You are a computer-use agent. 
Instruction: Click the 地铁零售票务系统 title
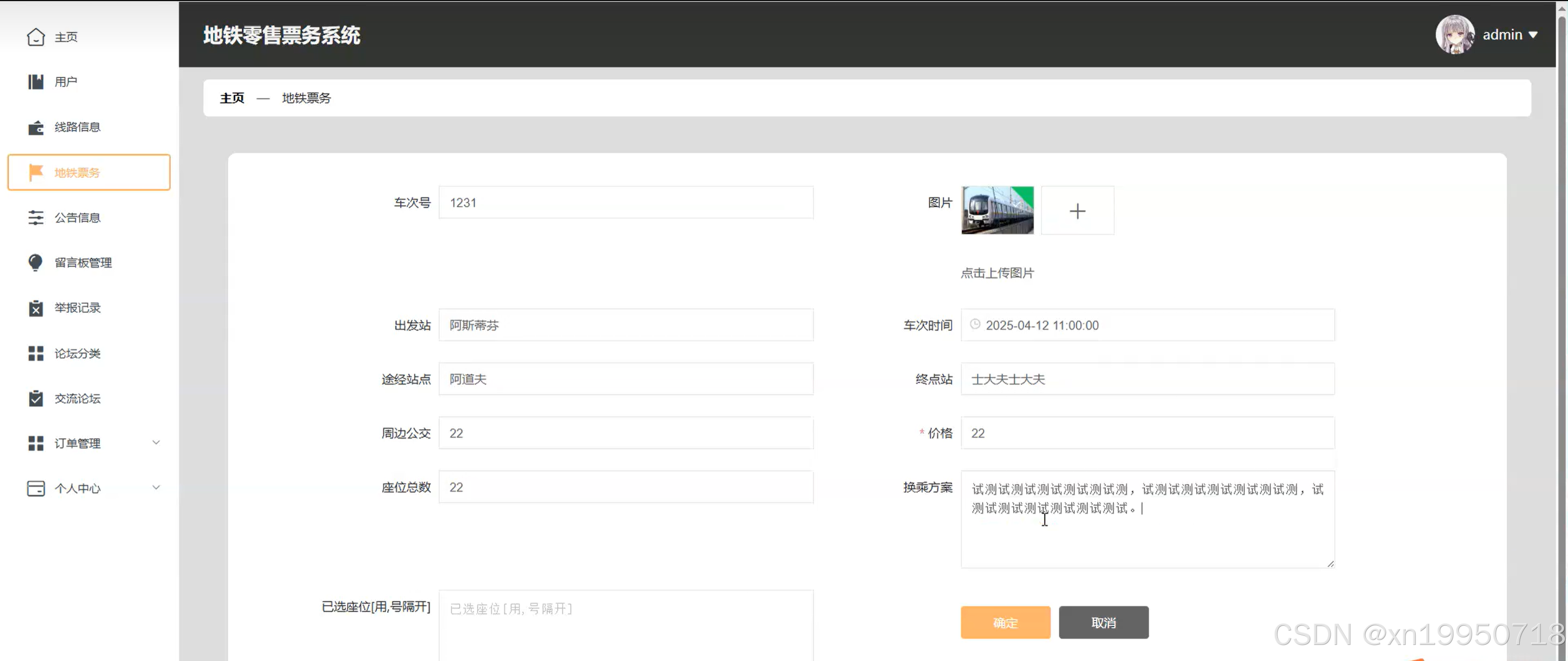coord(281,35)
